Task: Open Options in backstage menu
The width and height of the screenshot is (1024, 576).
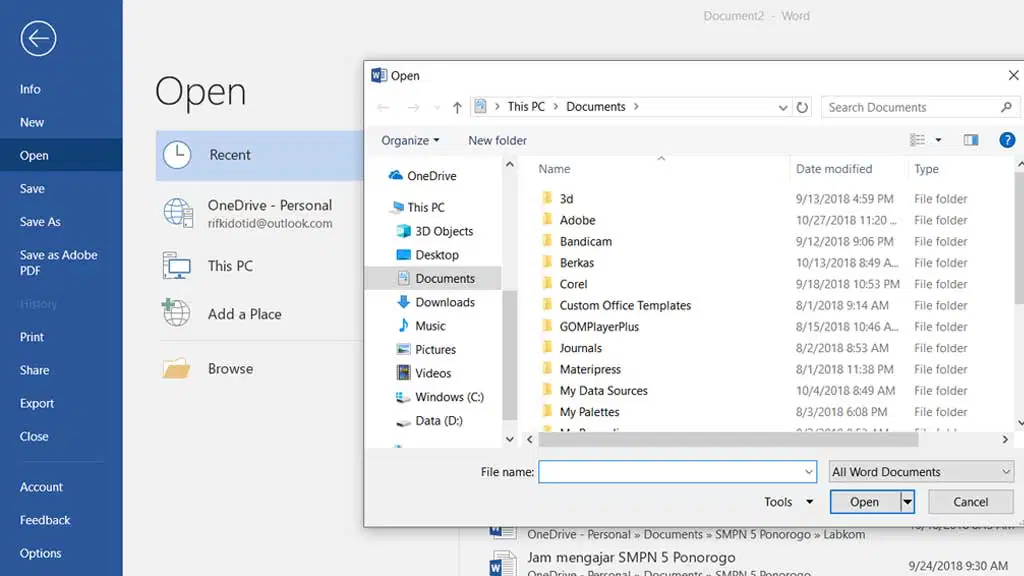Action: pos(40,553)
